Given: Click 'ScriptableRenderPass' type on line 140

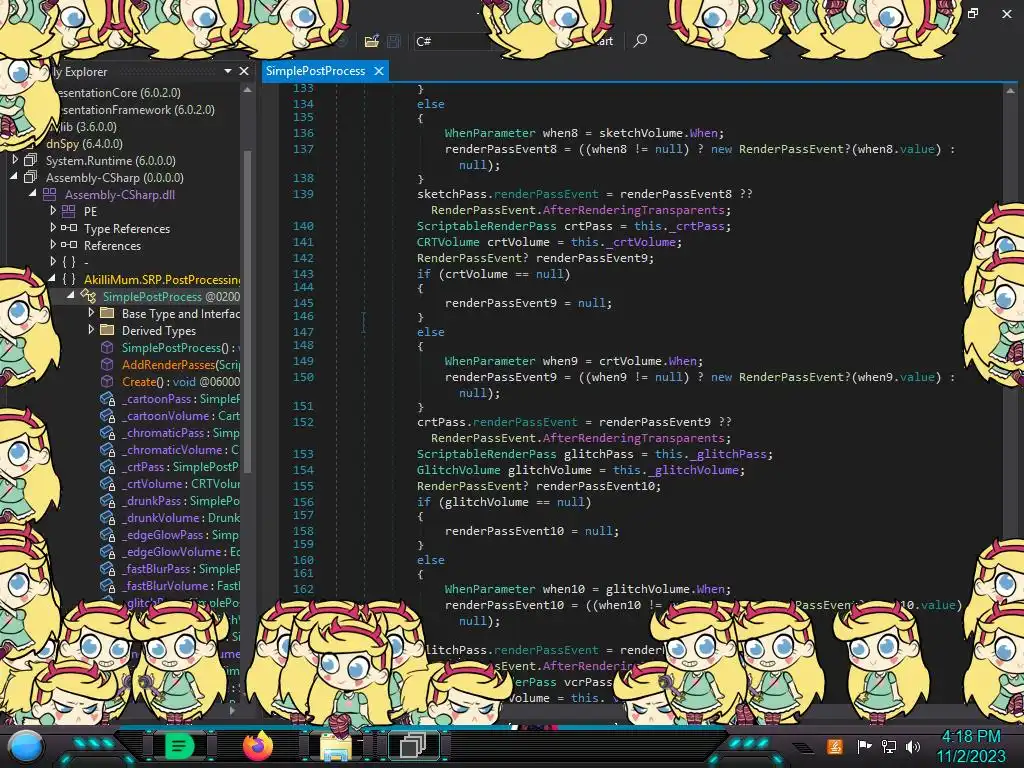Looking at the screenshot, I should coord(487,226).
